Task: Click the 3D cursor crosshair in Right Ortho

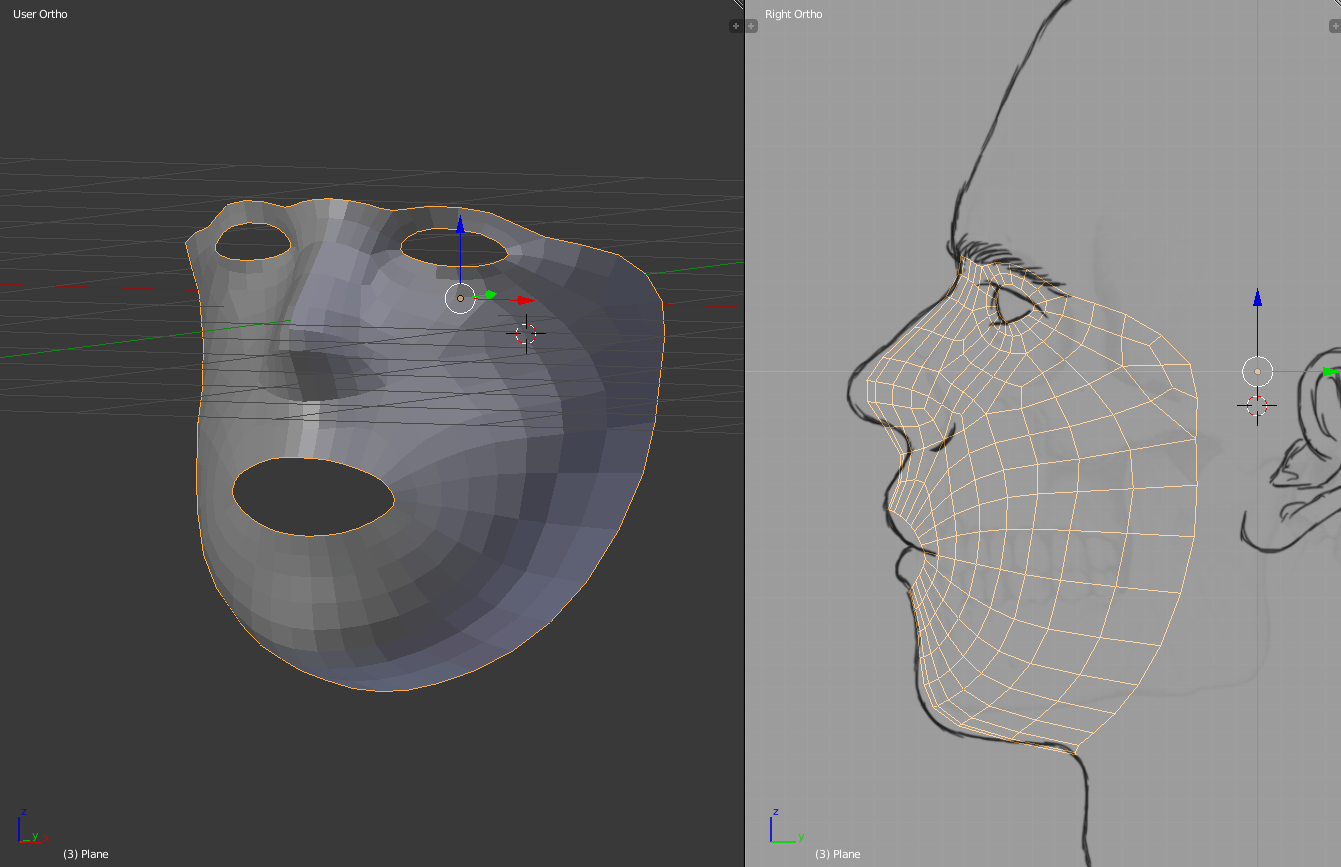Action: (1257, 405)
